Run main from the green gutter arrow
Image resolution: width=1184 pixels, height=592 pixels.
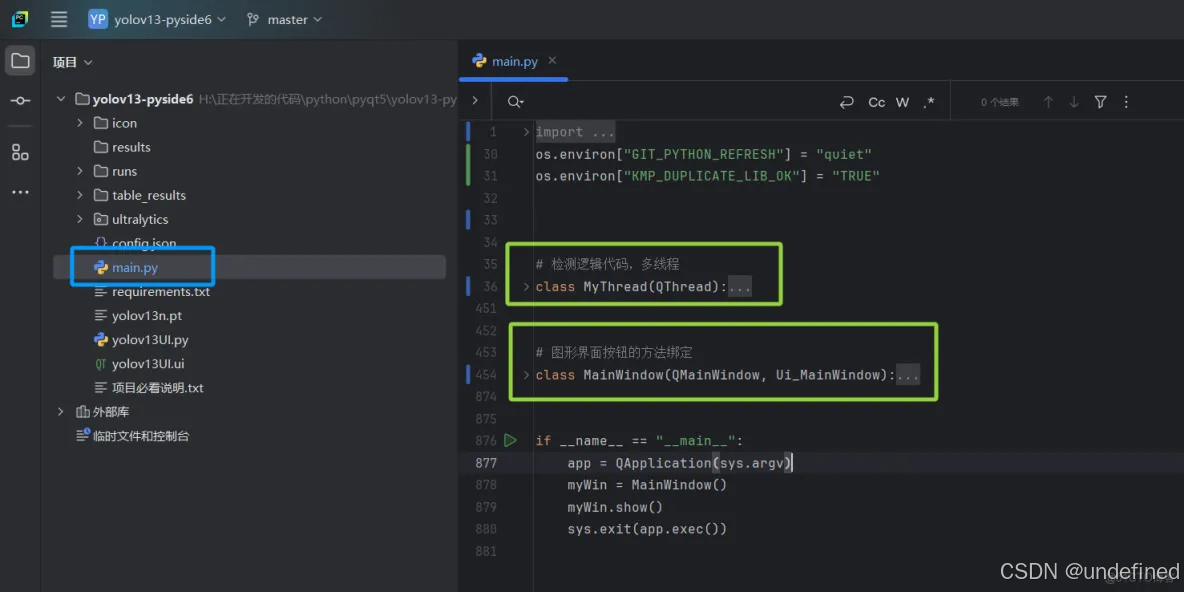point(510,440)
